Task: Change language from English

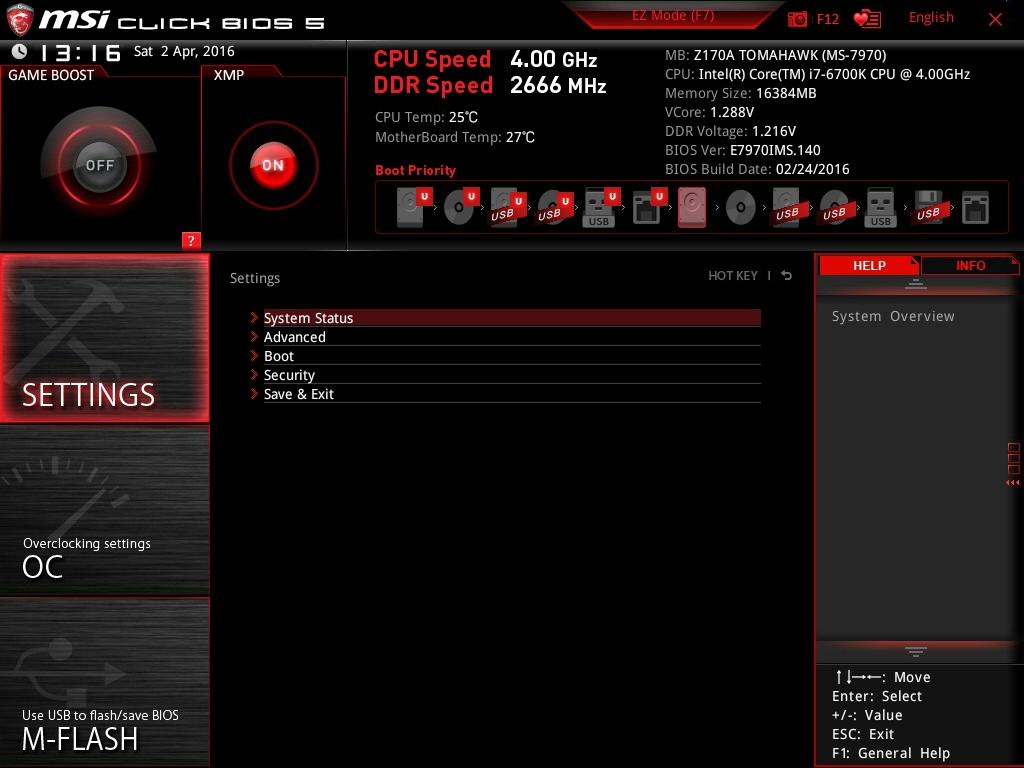Action: coord(931,18)
